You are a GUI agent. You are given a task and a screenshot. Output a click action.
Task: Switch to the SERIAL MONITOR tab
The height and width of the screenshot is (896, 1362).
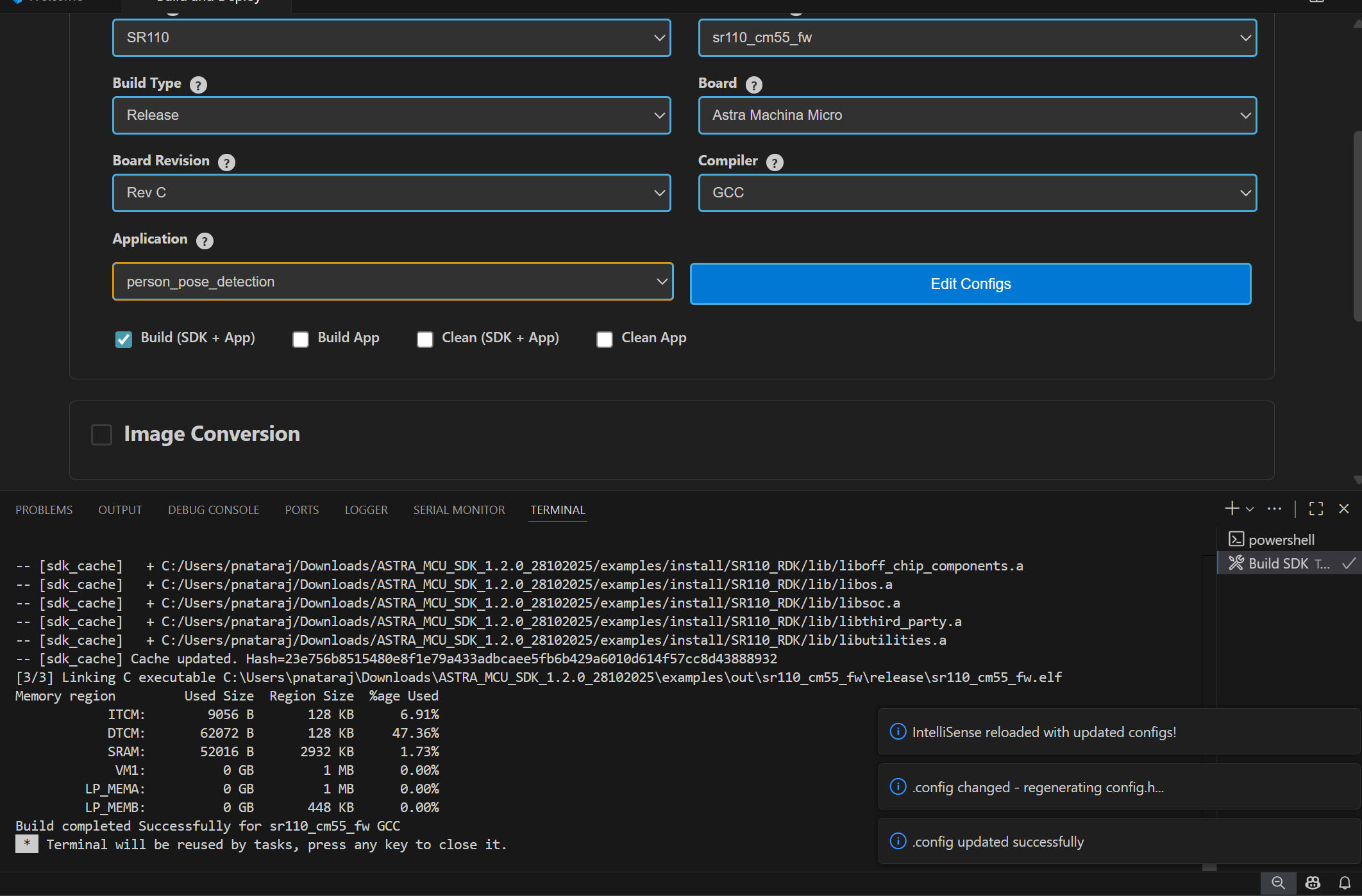(x=459, y=510)
